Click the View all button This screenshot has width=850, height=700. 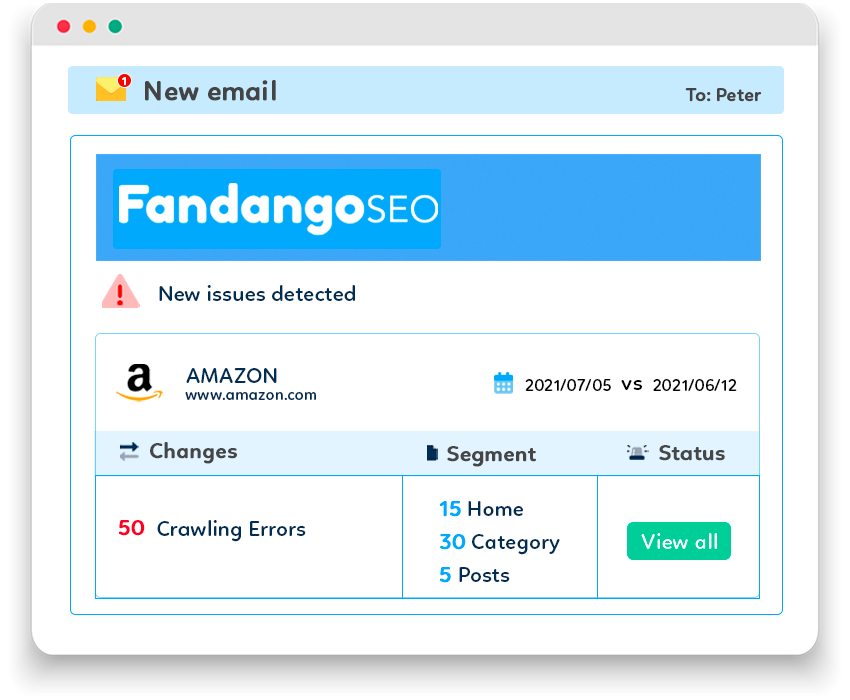point(679,541)
